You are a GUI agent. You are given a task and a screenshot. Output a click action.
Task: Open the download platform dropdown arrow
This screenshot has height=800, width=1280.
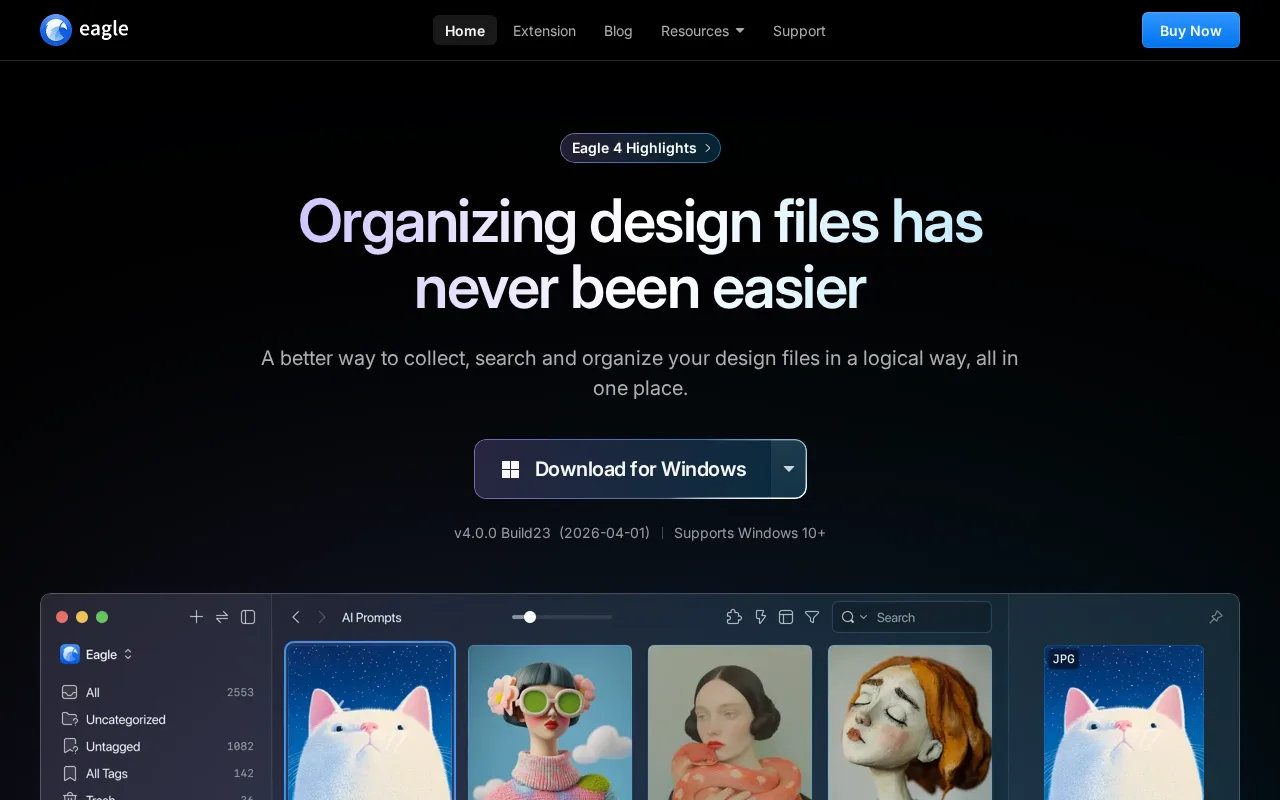[788, 469]
